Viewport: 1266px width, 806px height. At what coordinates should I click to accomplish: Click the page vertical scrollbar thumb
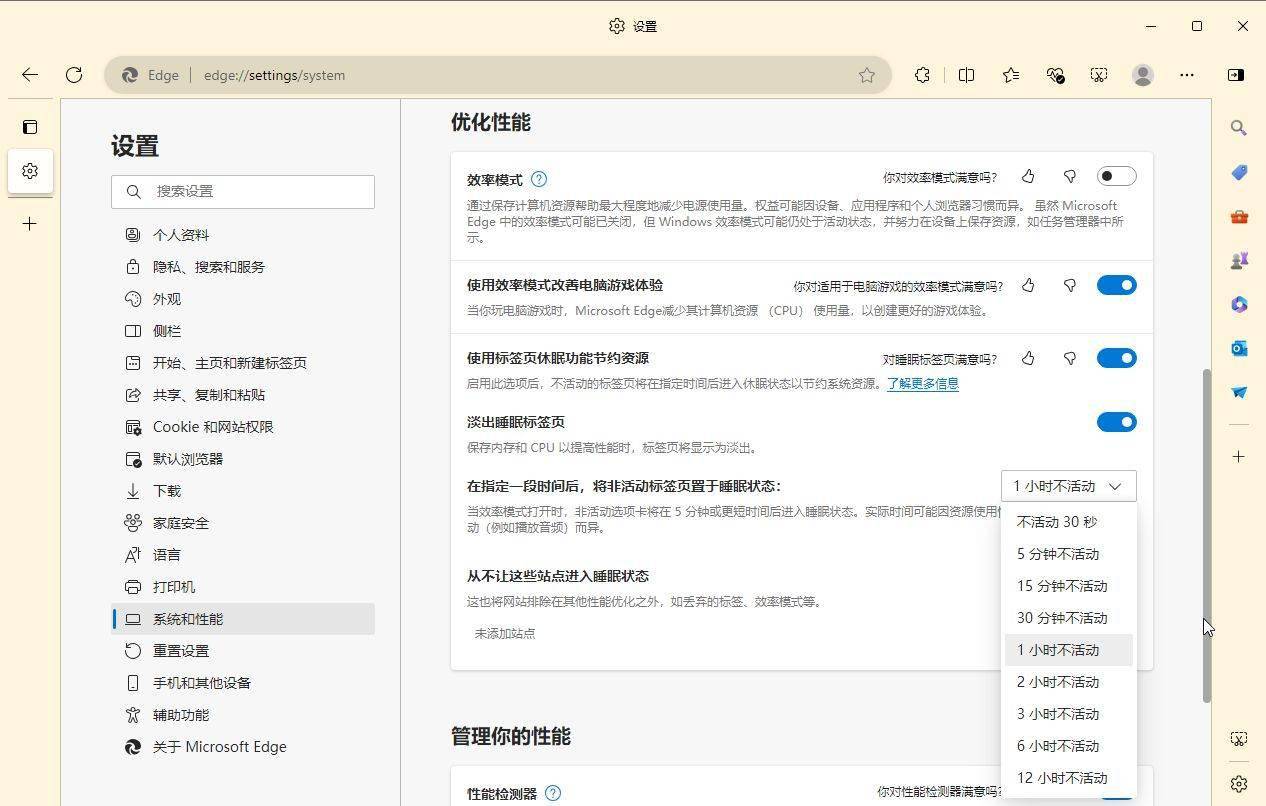1206,535
